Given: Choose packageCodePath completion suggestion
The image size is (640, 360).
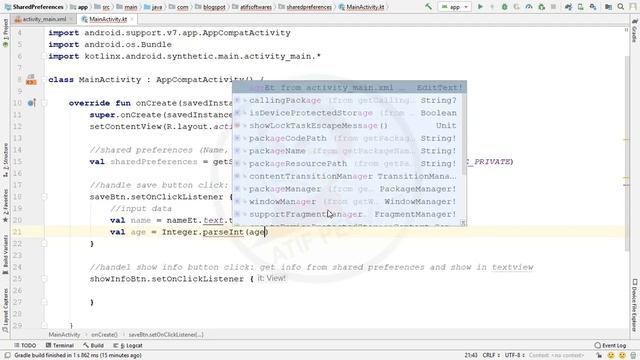Looking at the screenshot, I should click(348, 138).
